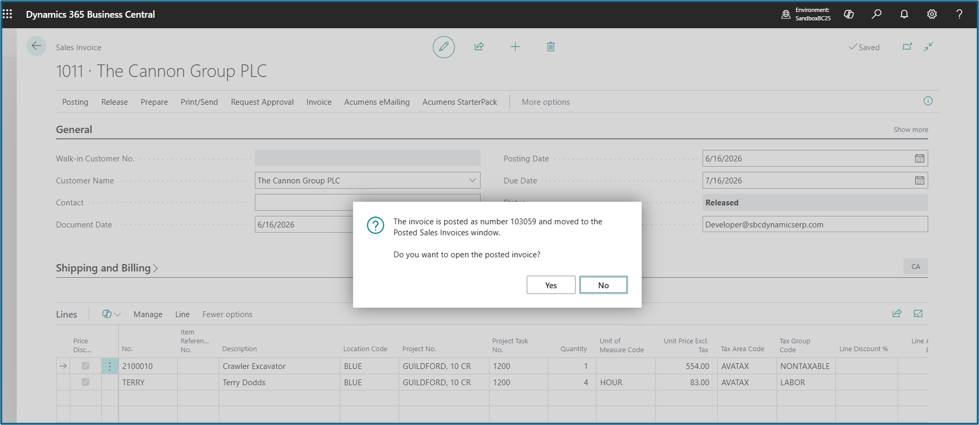Click the share icon in Lines section

click(897, 314)
